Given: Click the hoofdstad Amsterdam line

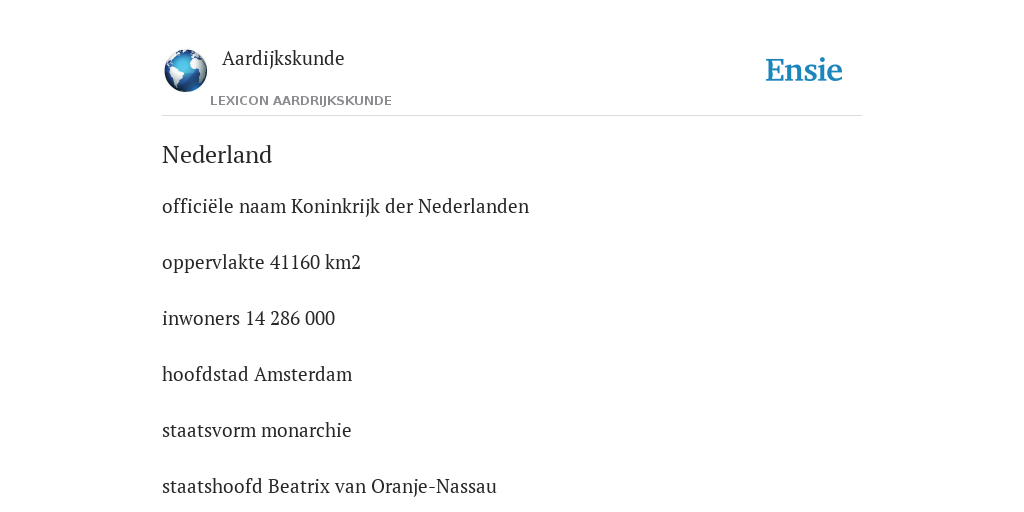Looking at the screenshot, I should click(257, 375).
